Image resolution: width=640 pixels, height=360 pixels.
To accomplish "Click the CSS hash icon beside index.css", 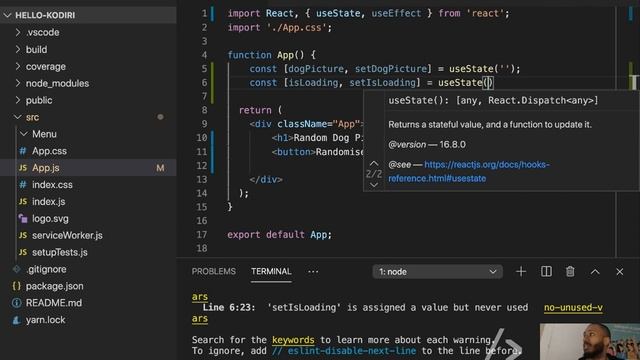I will (23, 185).
